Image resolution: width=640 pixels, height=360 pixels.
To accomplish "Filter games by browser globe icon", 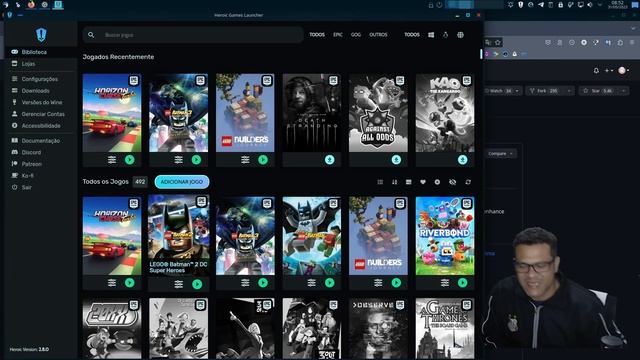I will click(460, 35).
